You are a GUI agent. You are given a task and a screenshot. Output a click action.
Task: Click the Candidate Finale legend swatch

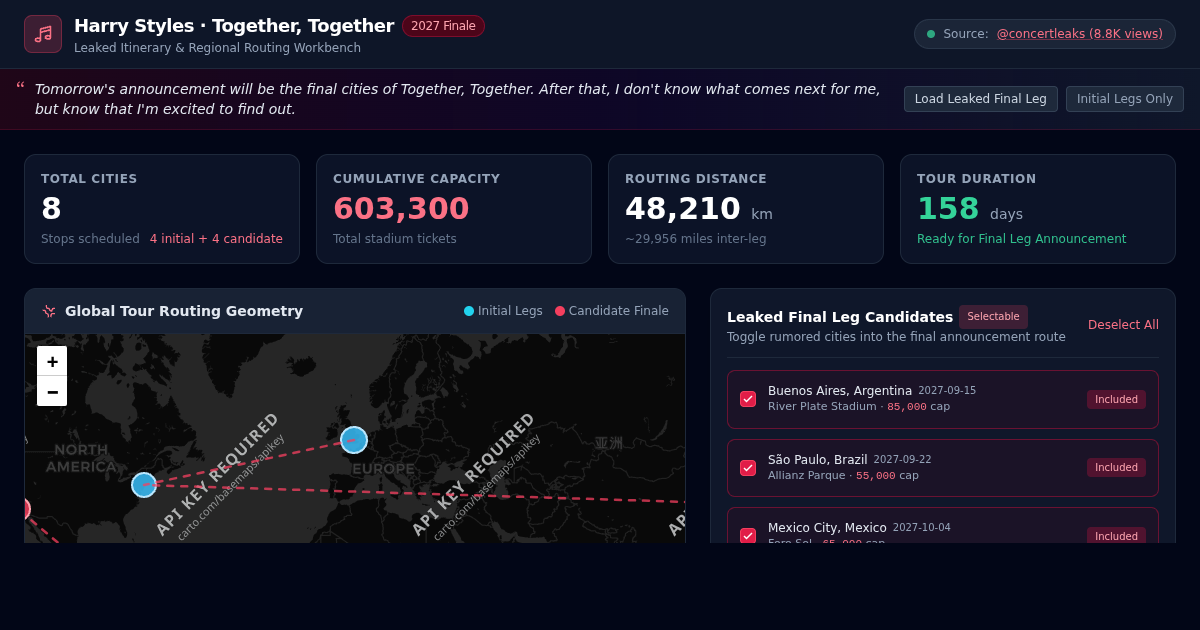coord(560,311)
